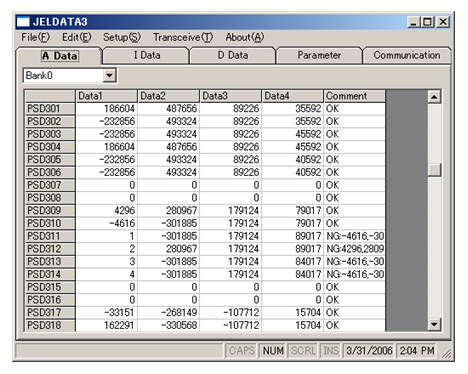Select row header PSD307
This screenshot has height=374, width=468.
coord(50,185)
